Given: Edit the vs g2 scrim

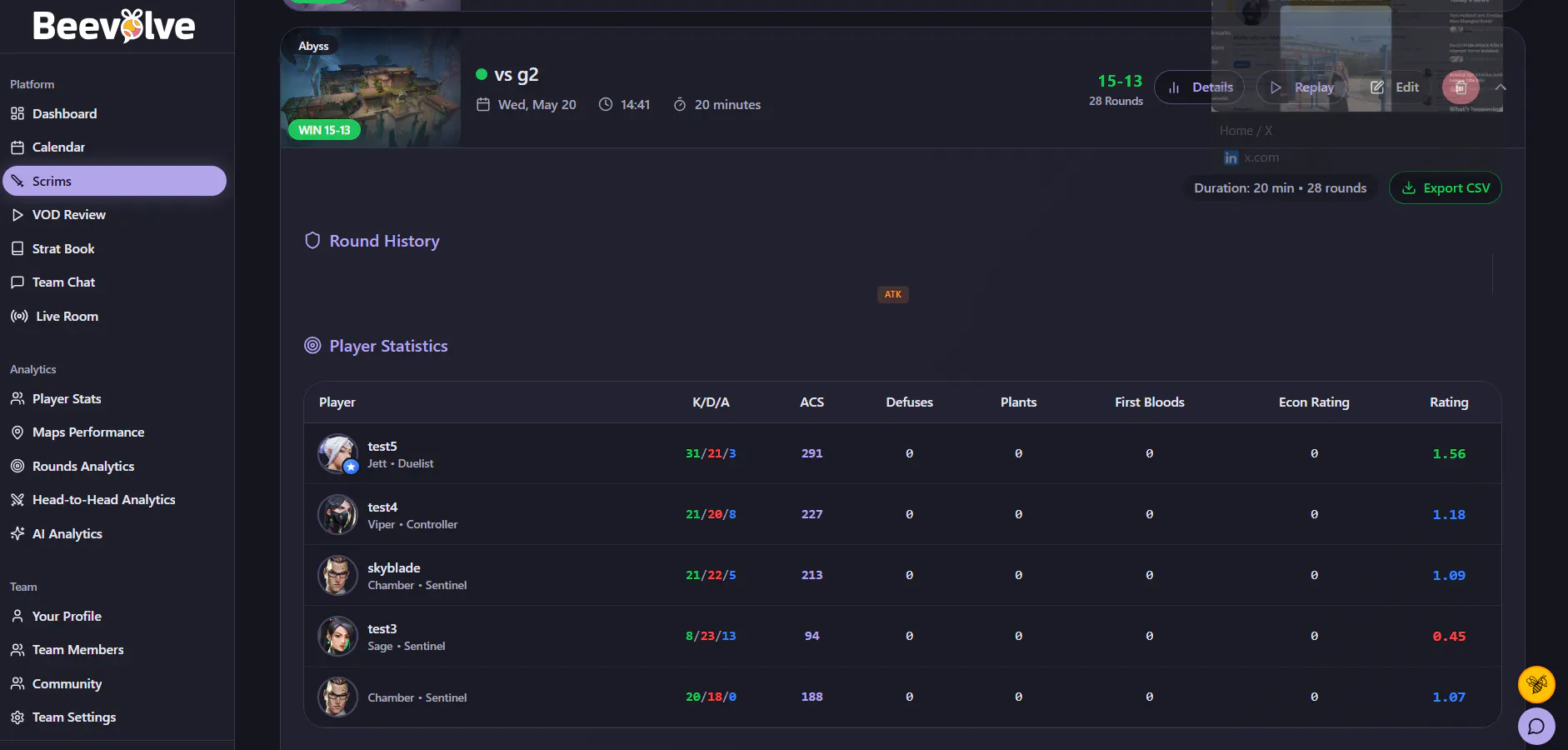Looking at the screenshot, I should [1395, 87].
